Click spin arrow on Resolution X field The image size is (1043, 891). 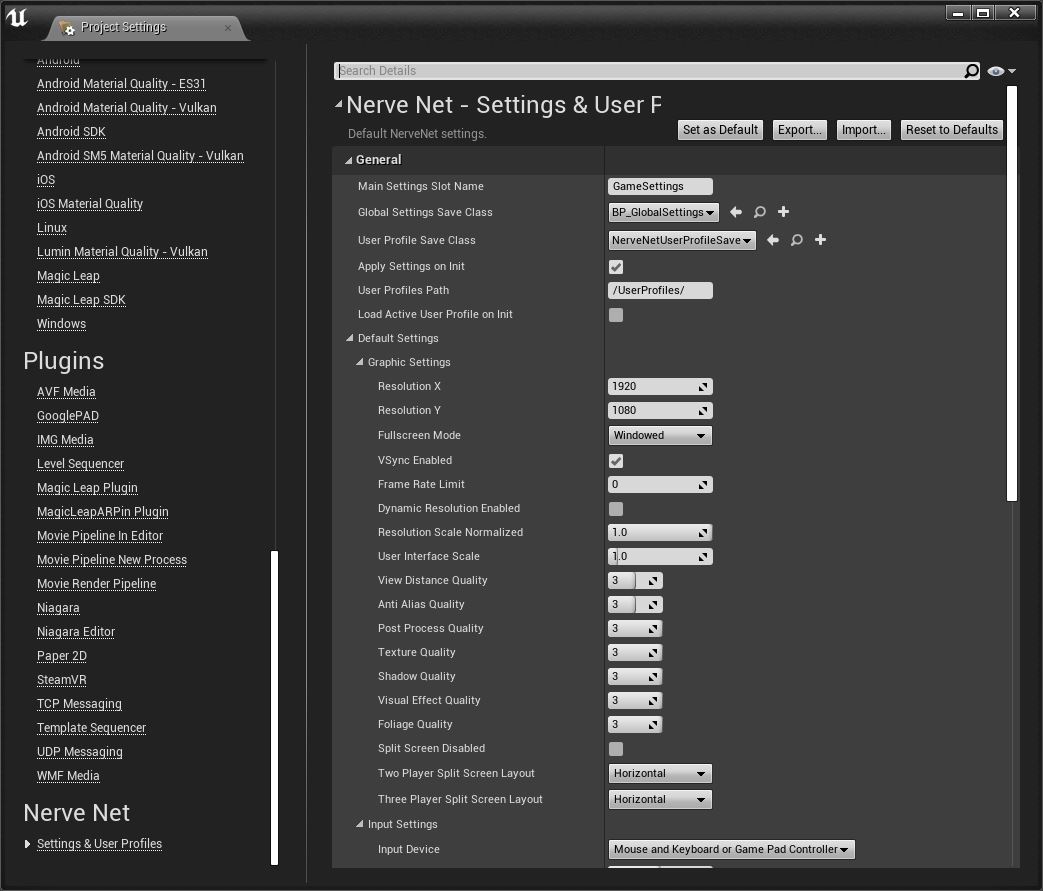click(703, 387)
